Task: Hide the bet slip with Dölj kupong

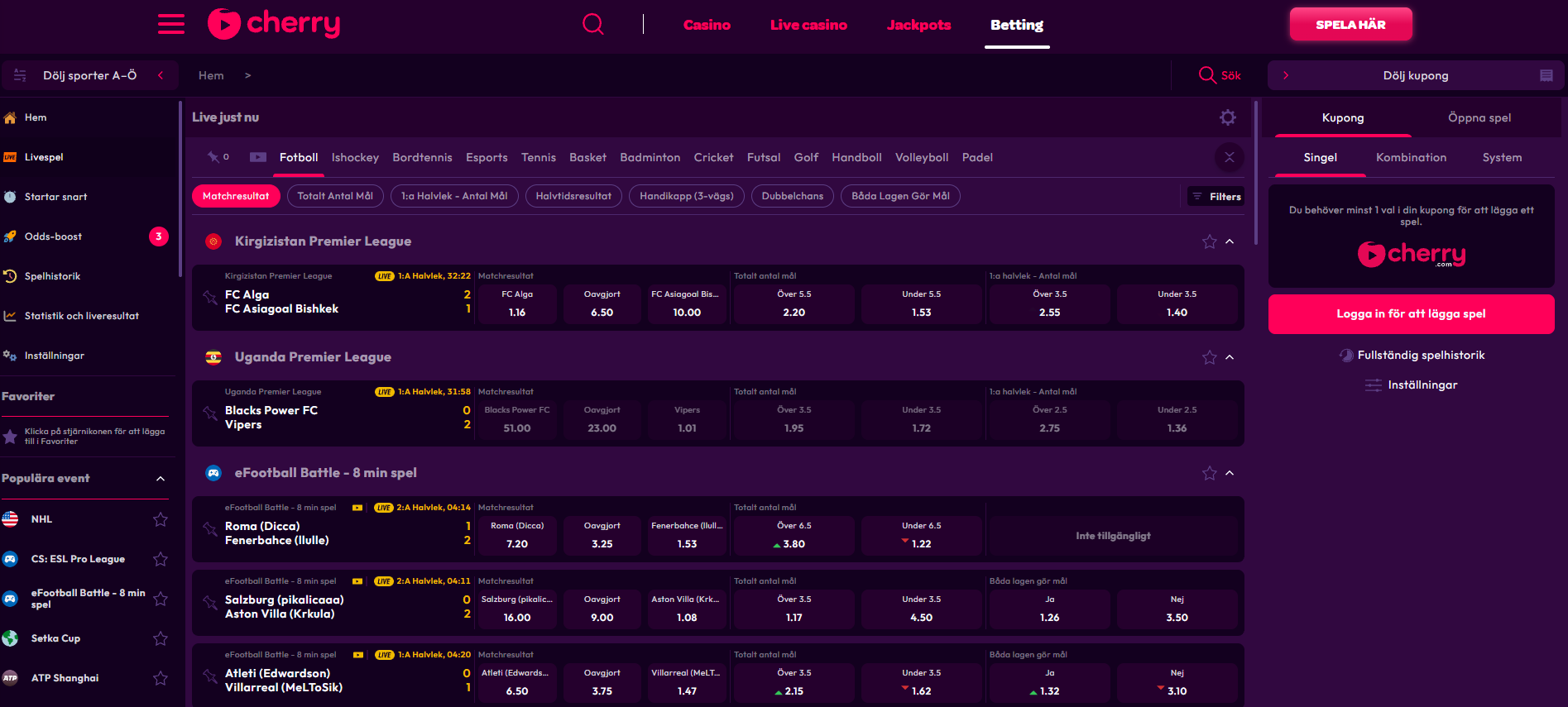Action: [x=1416, y=75]
